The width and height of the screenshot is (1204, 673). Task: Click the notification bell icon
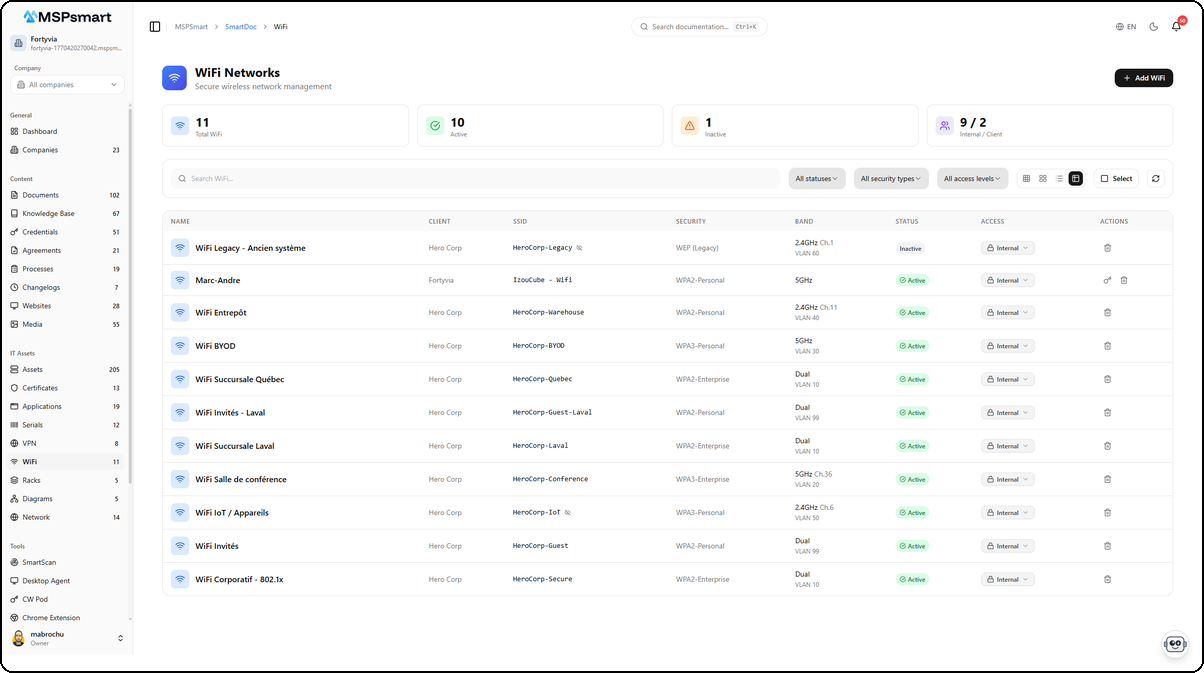click(x=1177, y=26)
